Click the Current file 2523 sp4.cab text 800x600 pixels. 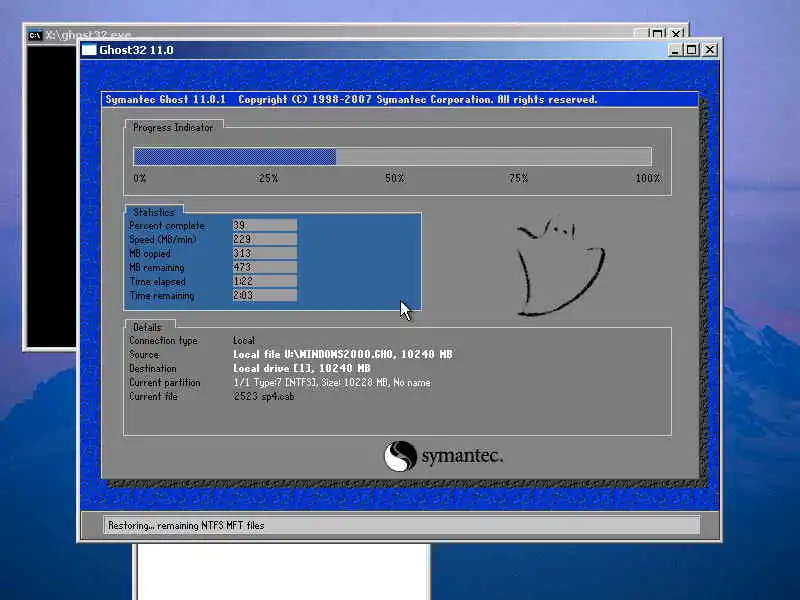click(x=264, y=396)
